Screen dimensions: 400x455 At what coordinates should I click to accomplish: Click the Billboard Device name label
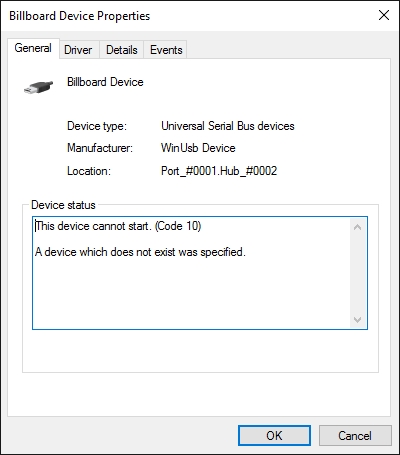(105, 82)
